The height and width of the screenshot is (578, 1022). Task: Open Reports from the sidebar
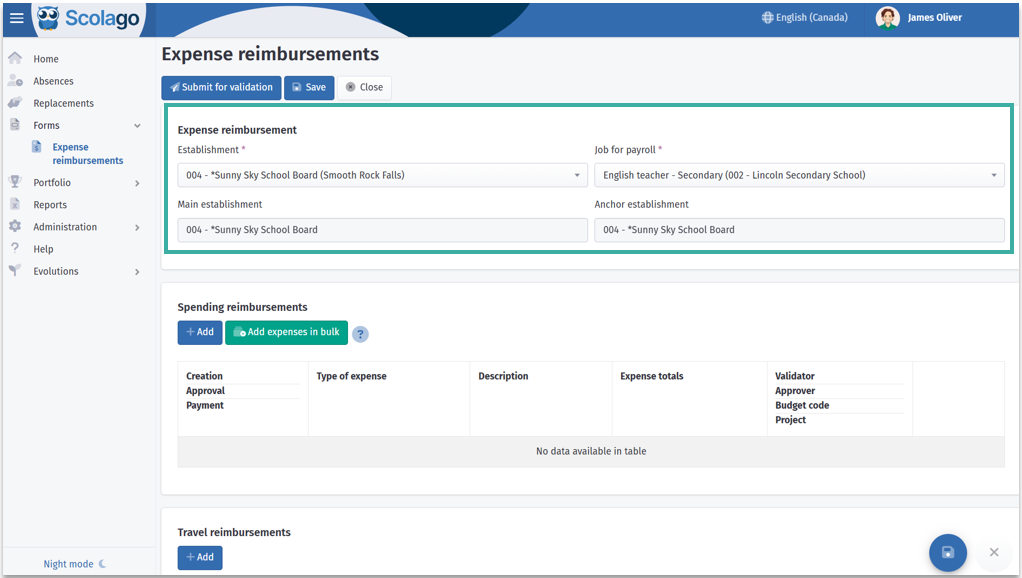pos(50,205)
